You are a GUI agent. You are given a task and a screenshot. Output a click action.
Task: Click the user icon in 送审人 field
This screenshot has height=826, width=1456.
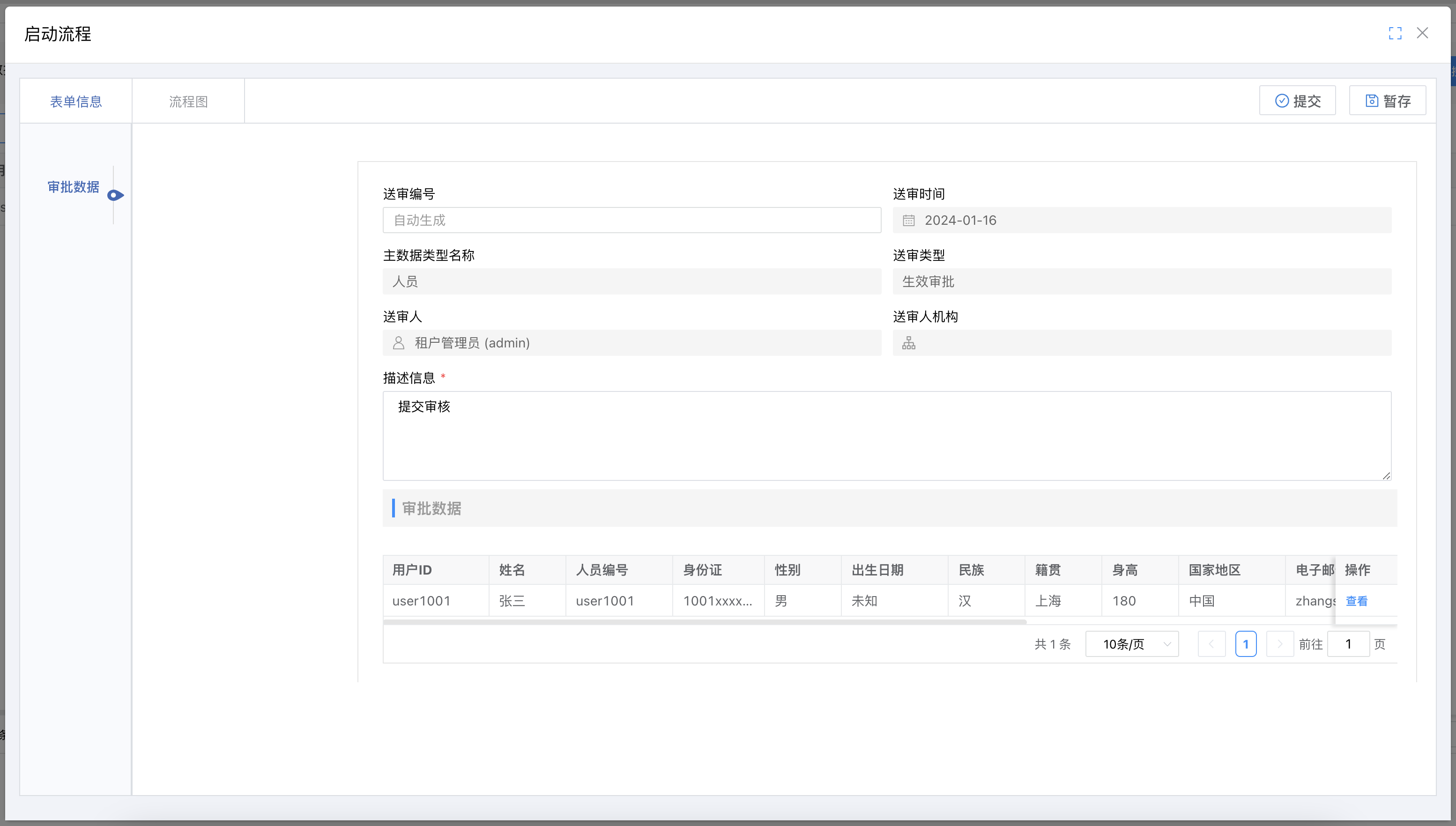(x=398, y=343)
